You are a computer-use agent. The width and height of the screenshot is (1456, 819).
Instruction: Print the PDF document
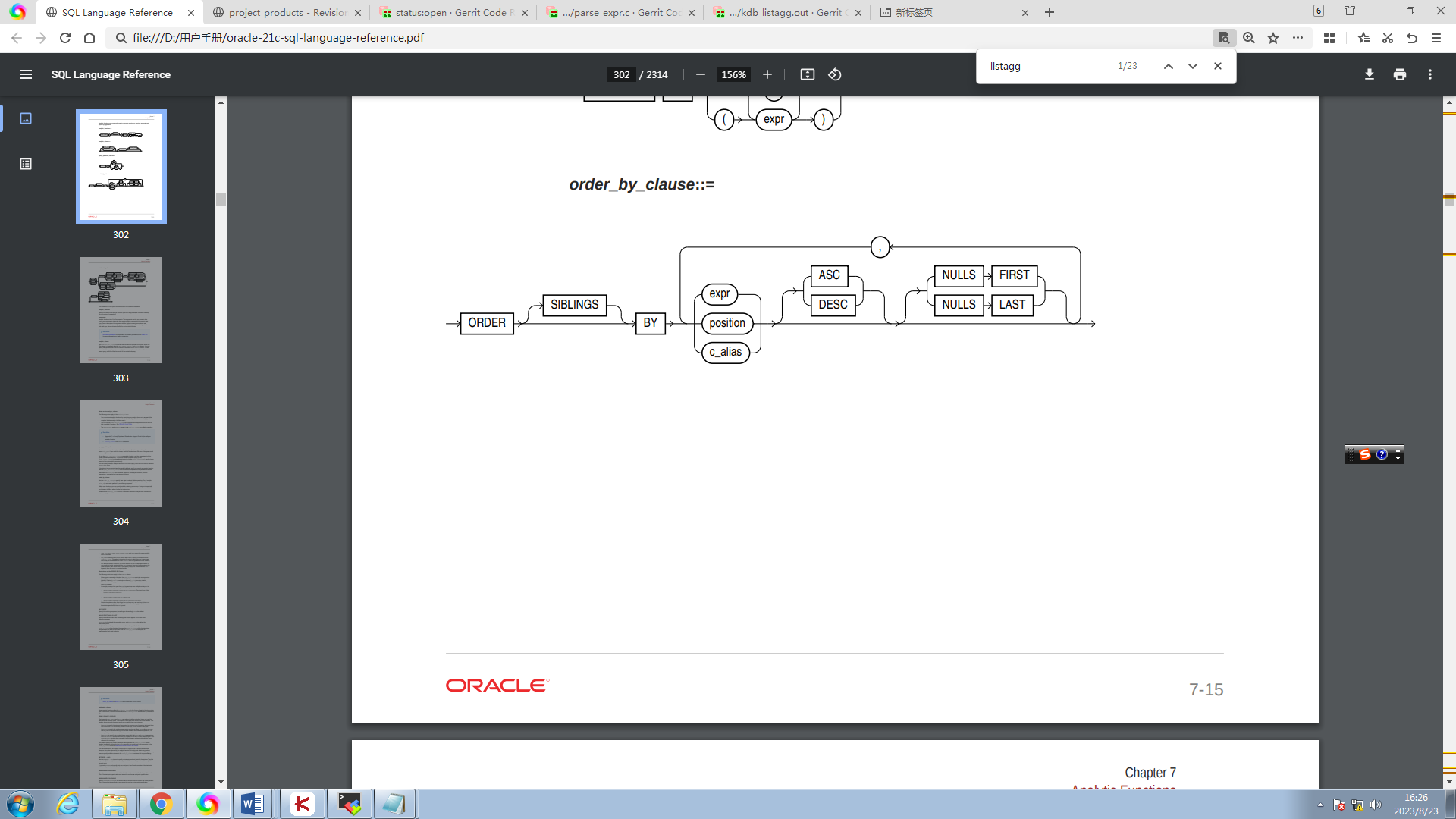[x=1399, y=74]
